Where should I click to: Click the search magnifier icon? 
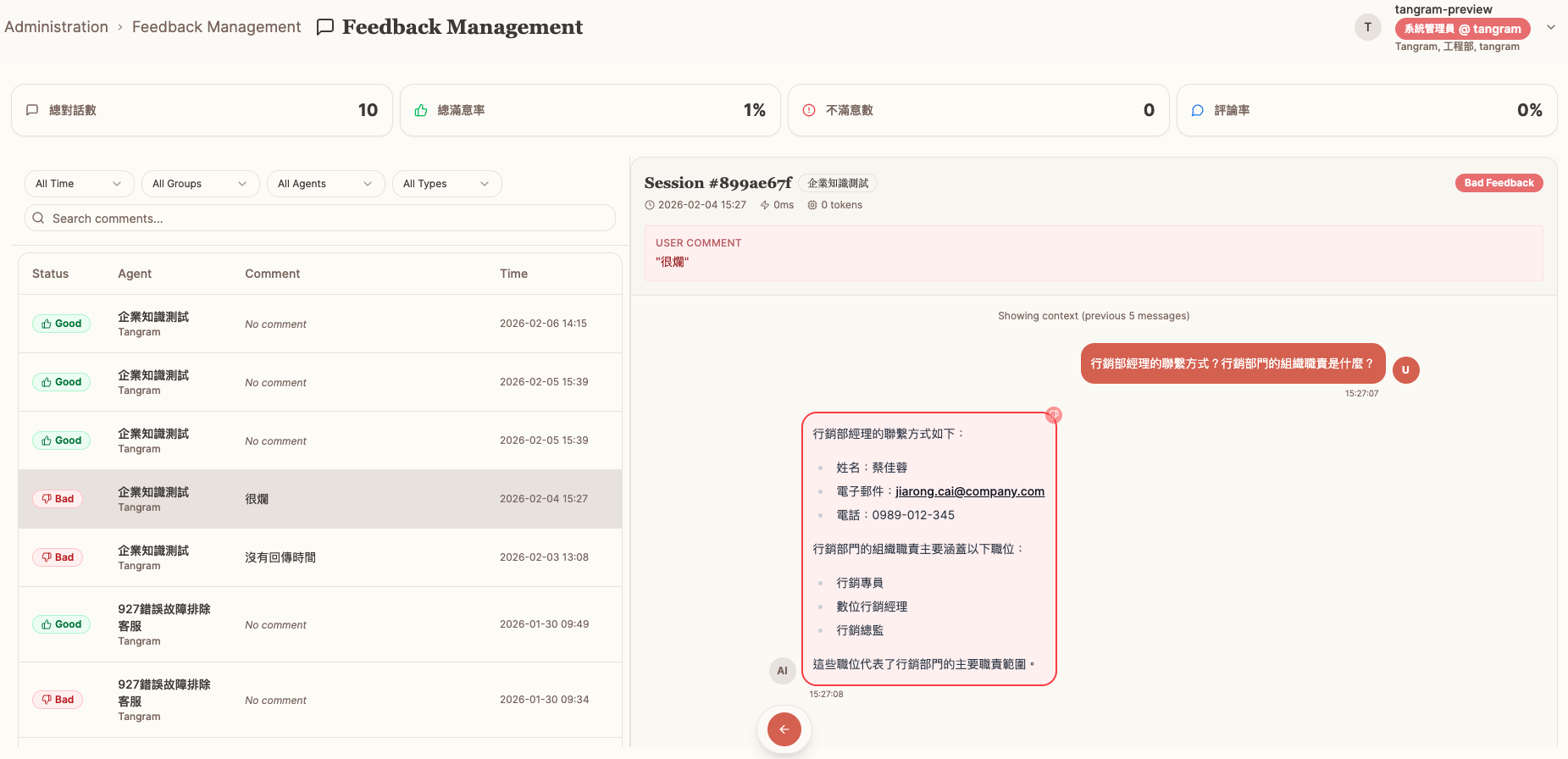38,219
